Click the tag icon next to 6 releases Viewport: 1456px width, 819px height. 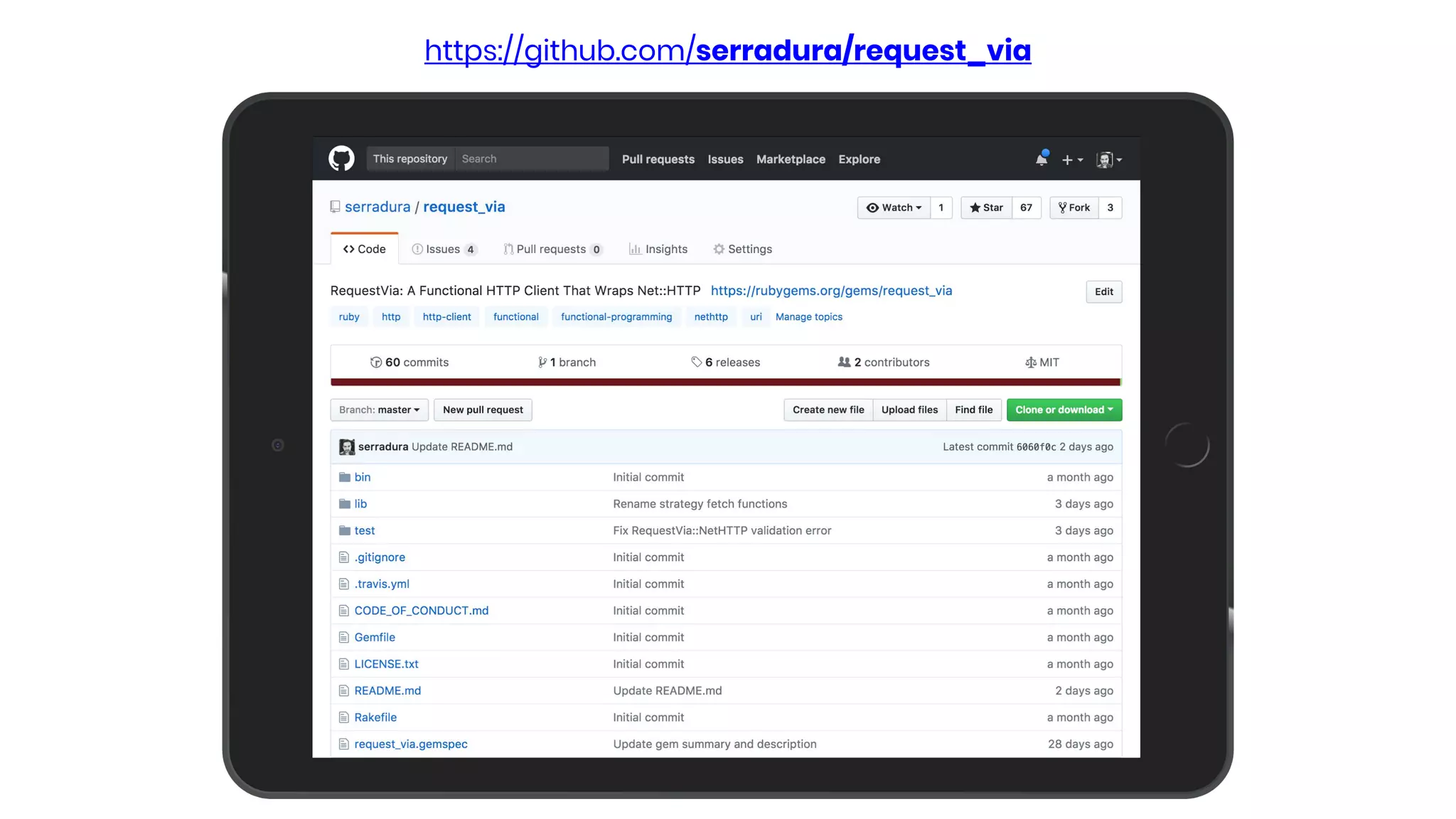click(697, 362)
